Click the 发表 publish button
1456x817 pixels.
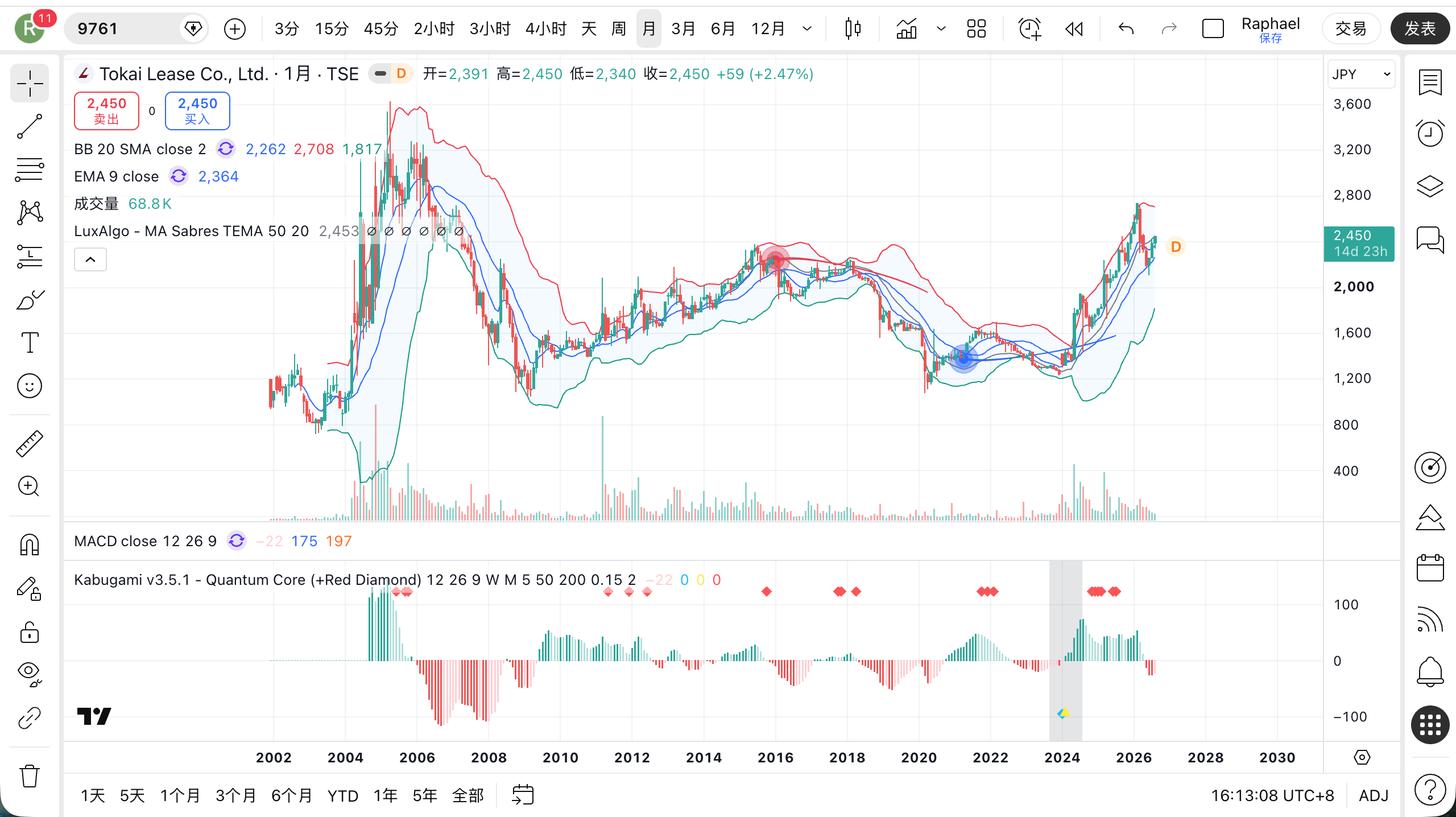click(x=1420, y=28)
